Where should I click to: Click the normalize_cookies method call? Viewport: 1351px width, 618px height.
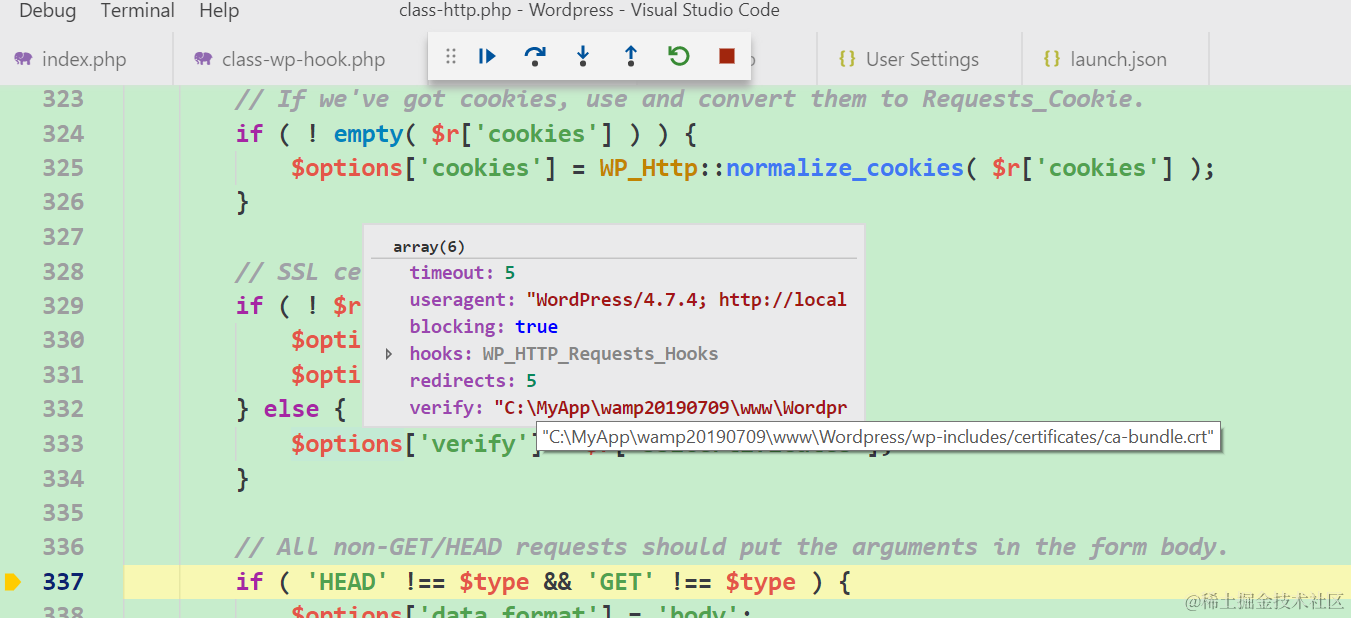click(x=845, y=168)
